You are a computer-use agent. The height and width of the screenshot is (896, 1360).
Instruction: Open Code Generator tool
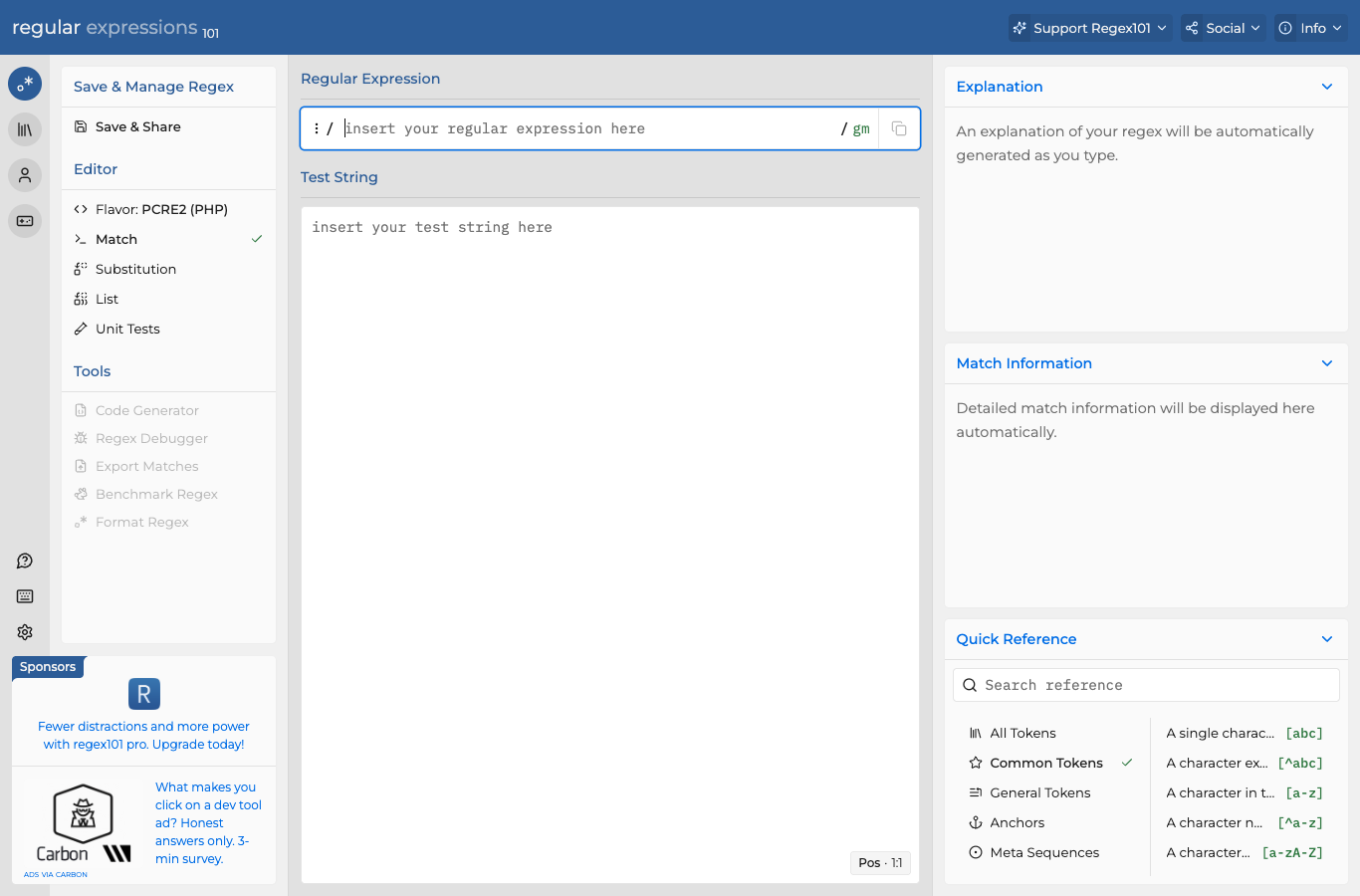tap(168, 410)
